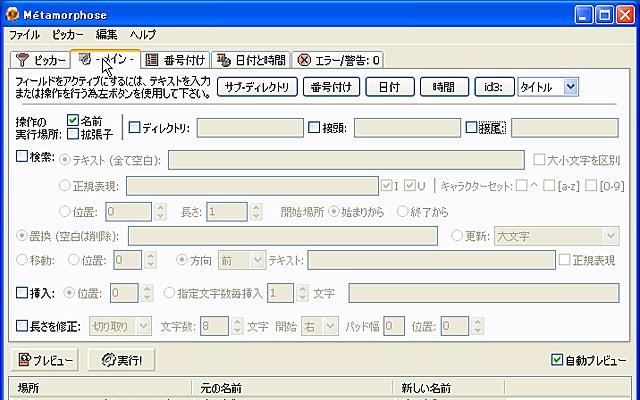Viewport: 640px width, 400px height.
Task: Click the ディレクトリ text field
Action: click(250, 128)
